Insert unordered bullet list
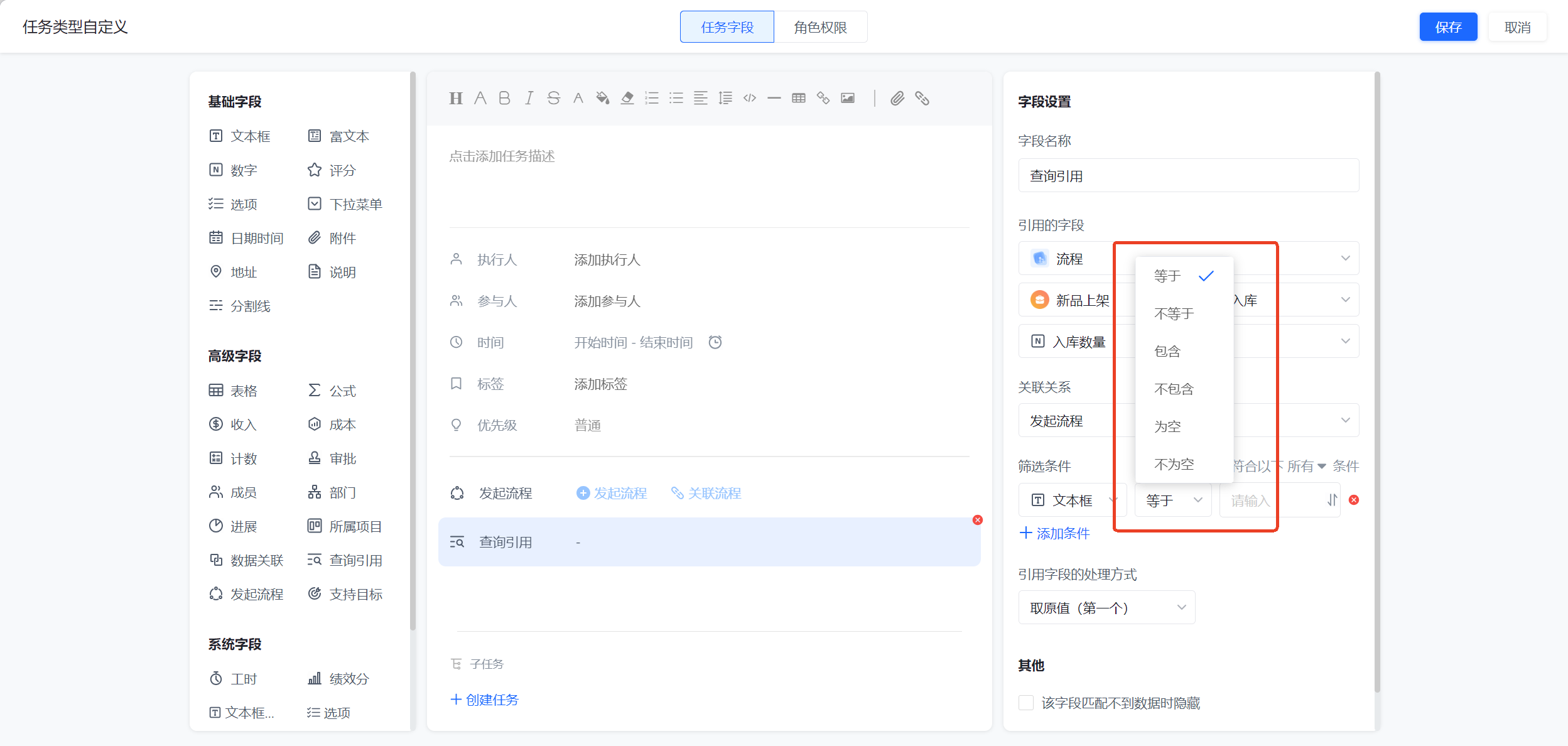This screenshot has height=746, width=1568. tap(676, 98)
